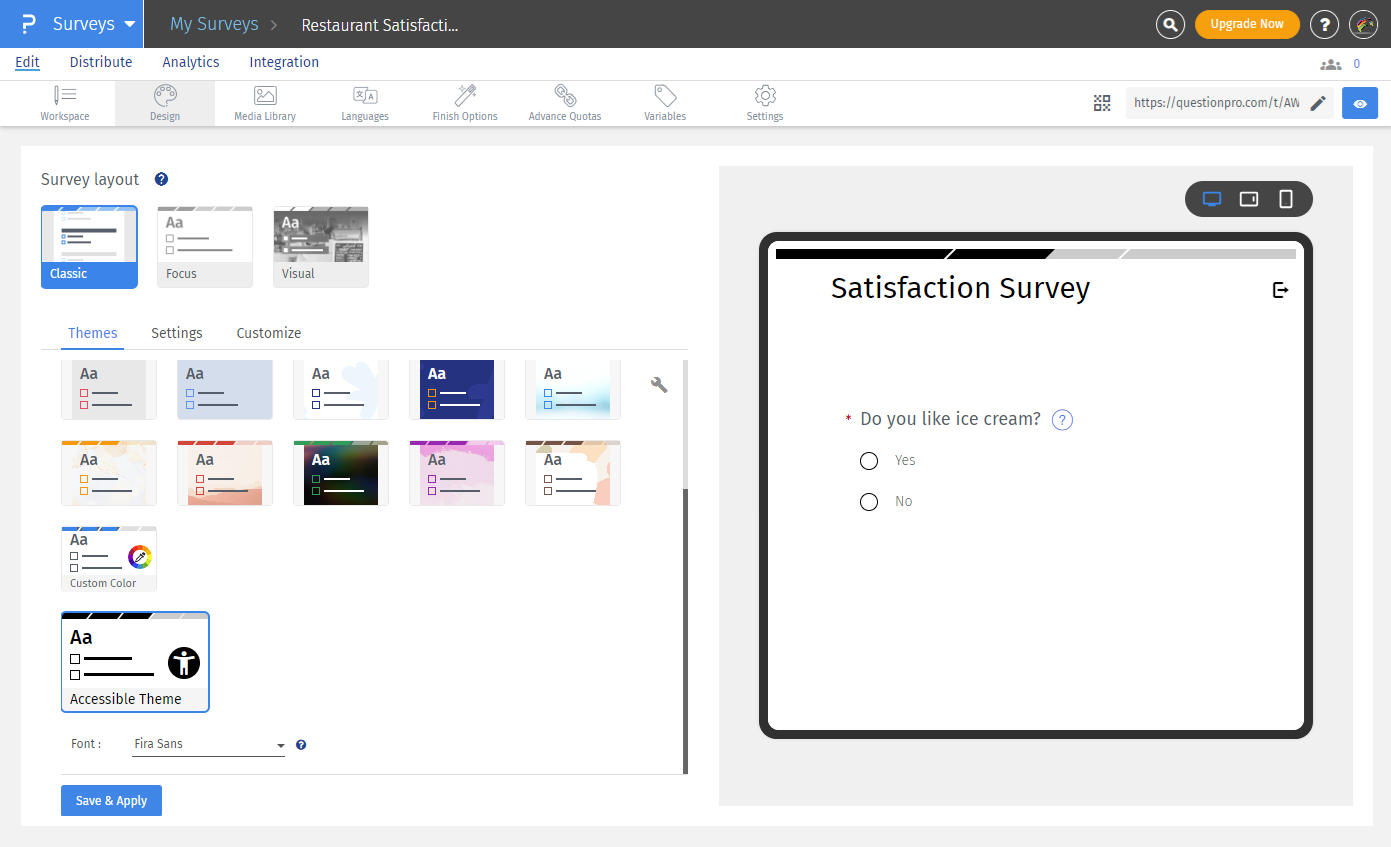Switch to the Distribute tab
This screenshot has height=847, width=1391.
click(100, 62)
